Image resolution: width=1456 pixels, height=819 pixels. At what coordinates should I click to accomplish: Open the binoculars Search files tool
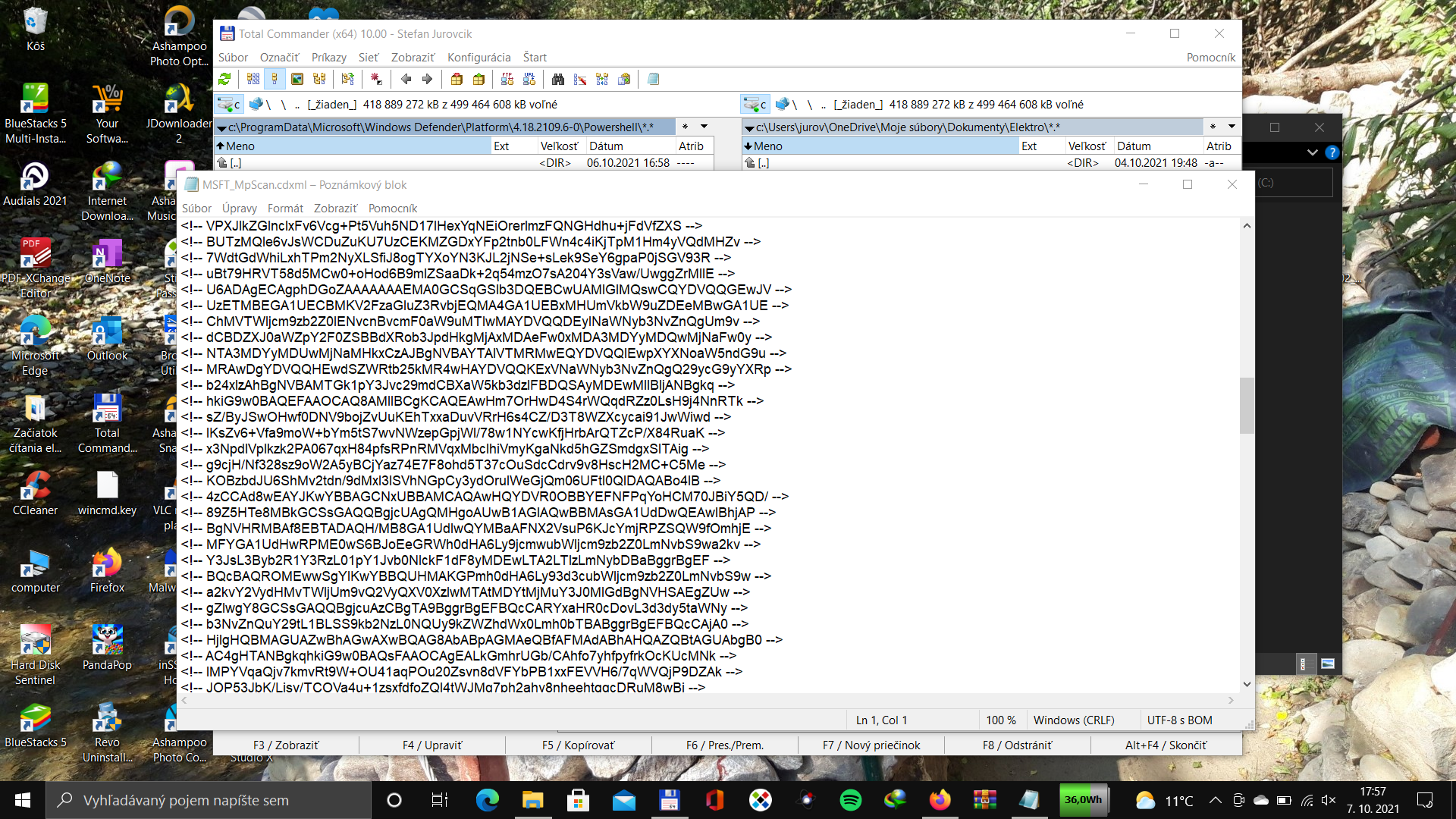558,79
